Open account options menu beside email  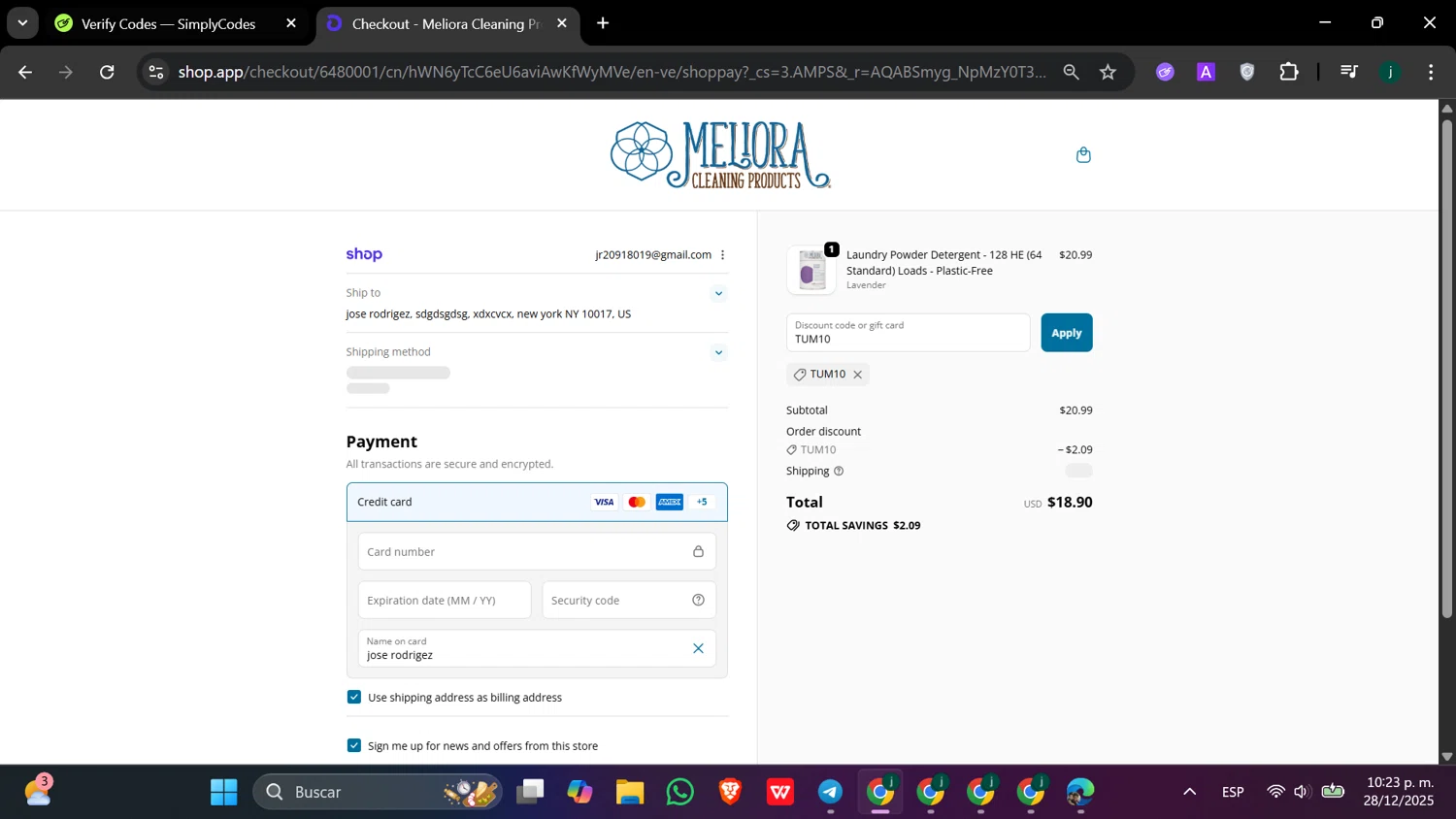(x=722, y=255)
